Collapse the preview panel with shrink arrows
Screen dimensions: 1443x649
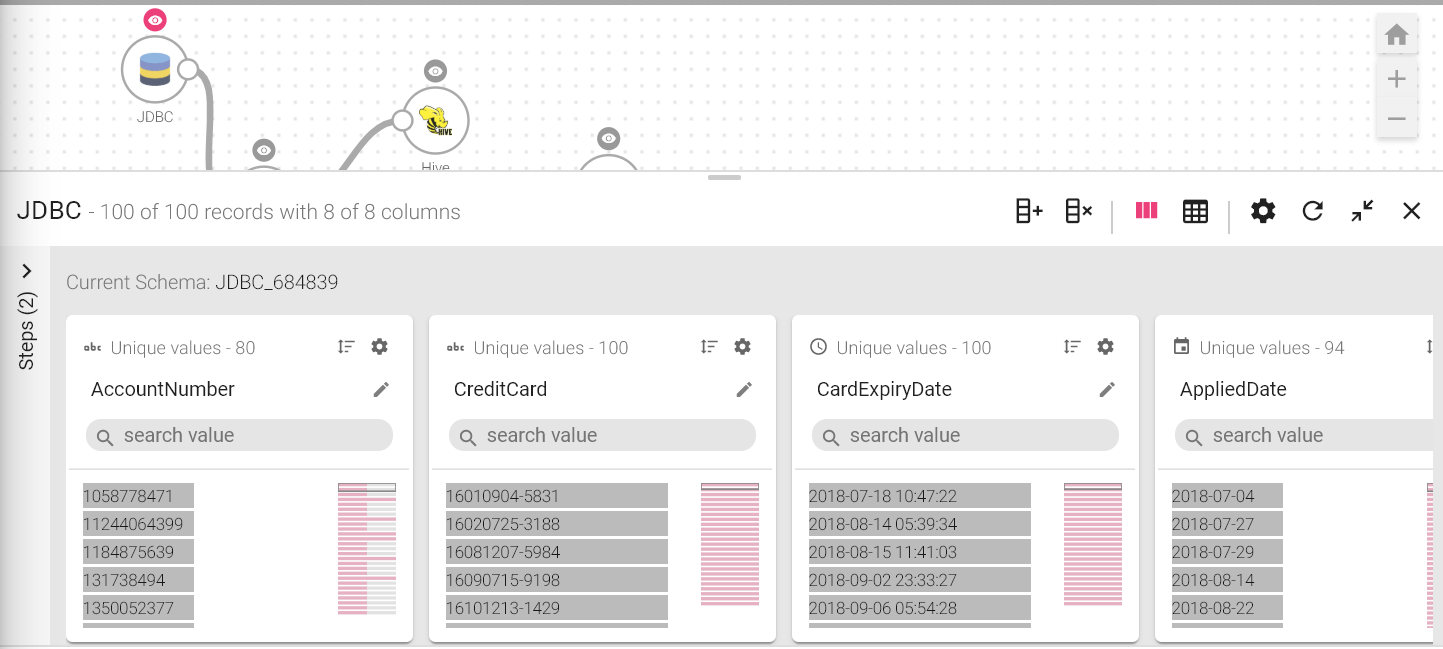[x=1361, y=211]
